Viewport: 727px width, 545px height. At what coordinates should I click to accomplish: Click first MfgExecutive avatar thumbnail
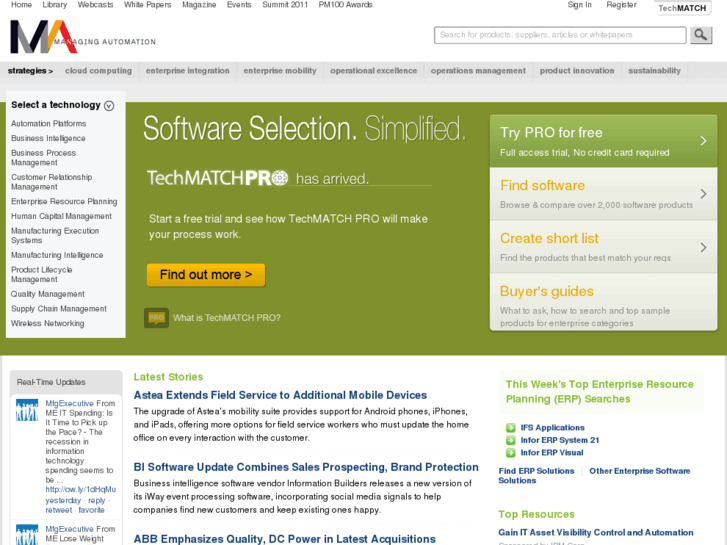(x=27, y=410)
